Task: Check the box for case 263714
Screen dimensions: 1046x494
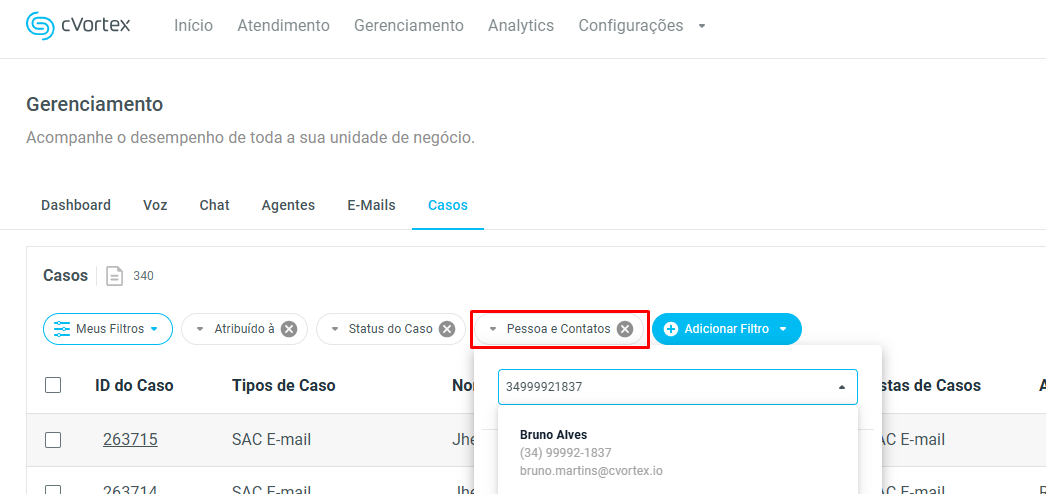Action: tap(53, 490)
